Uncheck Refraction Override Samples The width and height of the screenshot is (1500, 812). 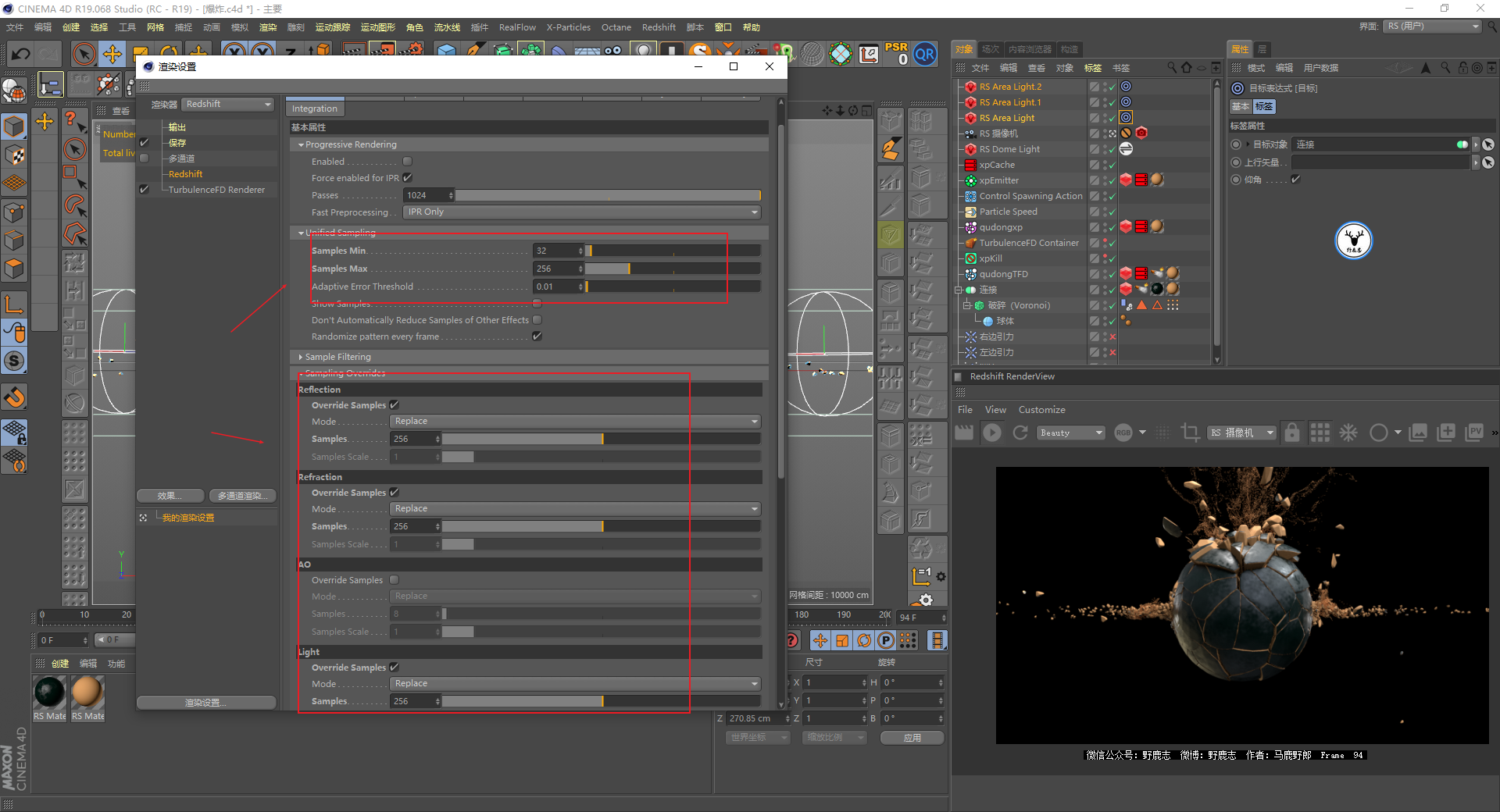(394, 493)
